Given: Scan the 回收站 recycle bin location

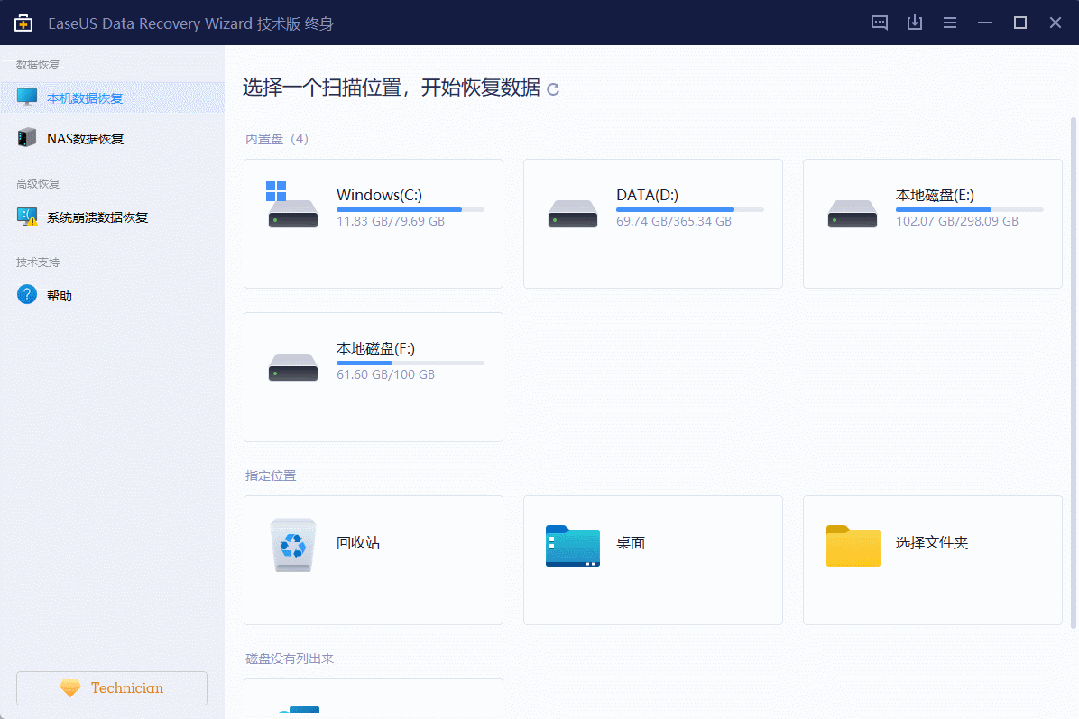Looking at the screenshot, I should pos(373,560).
